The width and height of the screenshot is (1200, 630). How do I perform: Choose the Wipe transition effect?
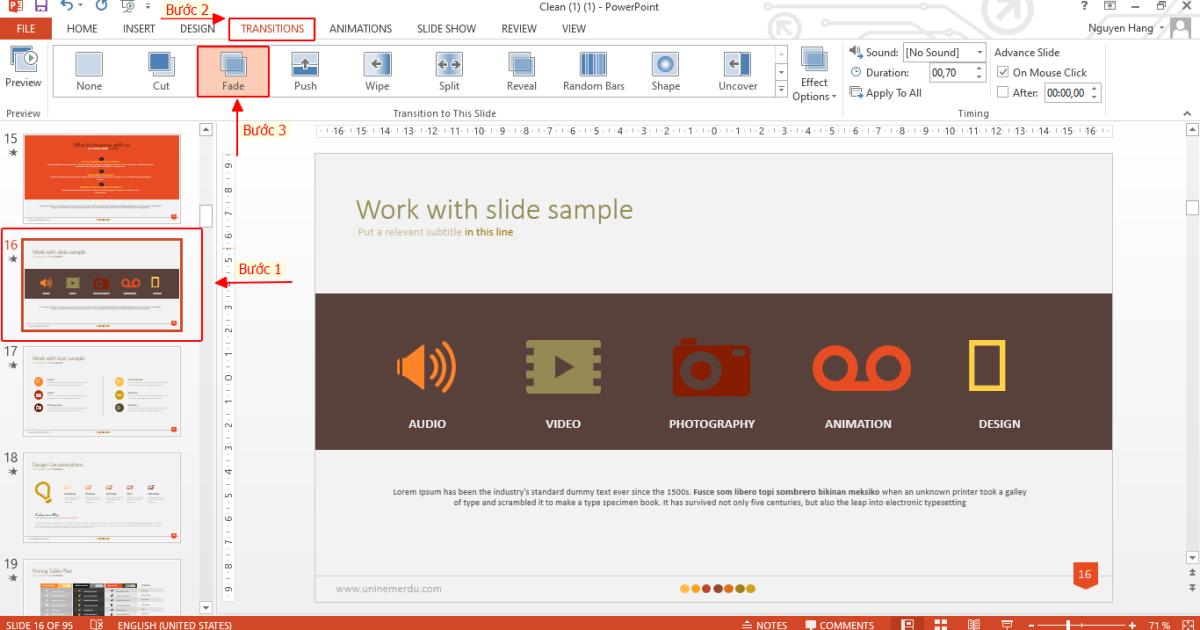(x=377, y=70)
